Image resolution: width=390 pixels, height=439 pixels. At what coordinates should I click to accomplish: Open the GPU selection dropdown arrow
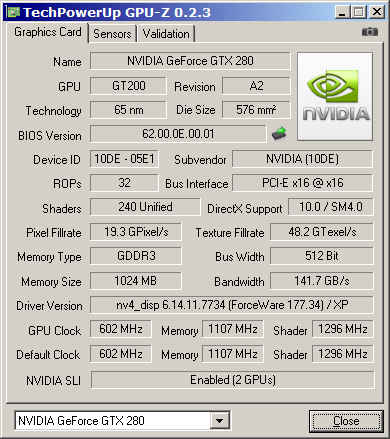pyautogui.click(x=220, y=421)
